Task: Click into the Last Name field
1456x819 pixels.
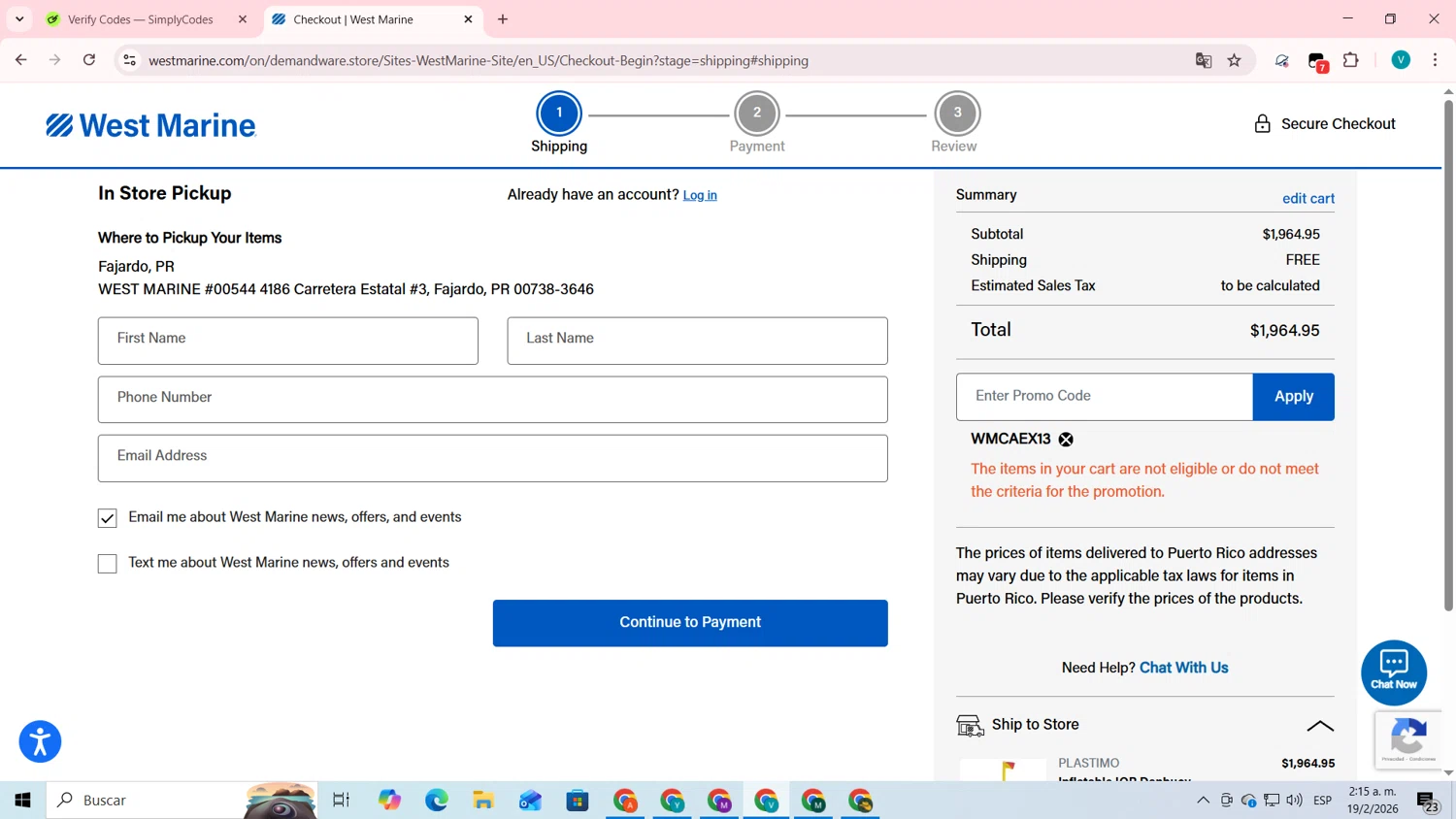Action: click(697, 341)
